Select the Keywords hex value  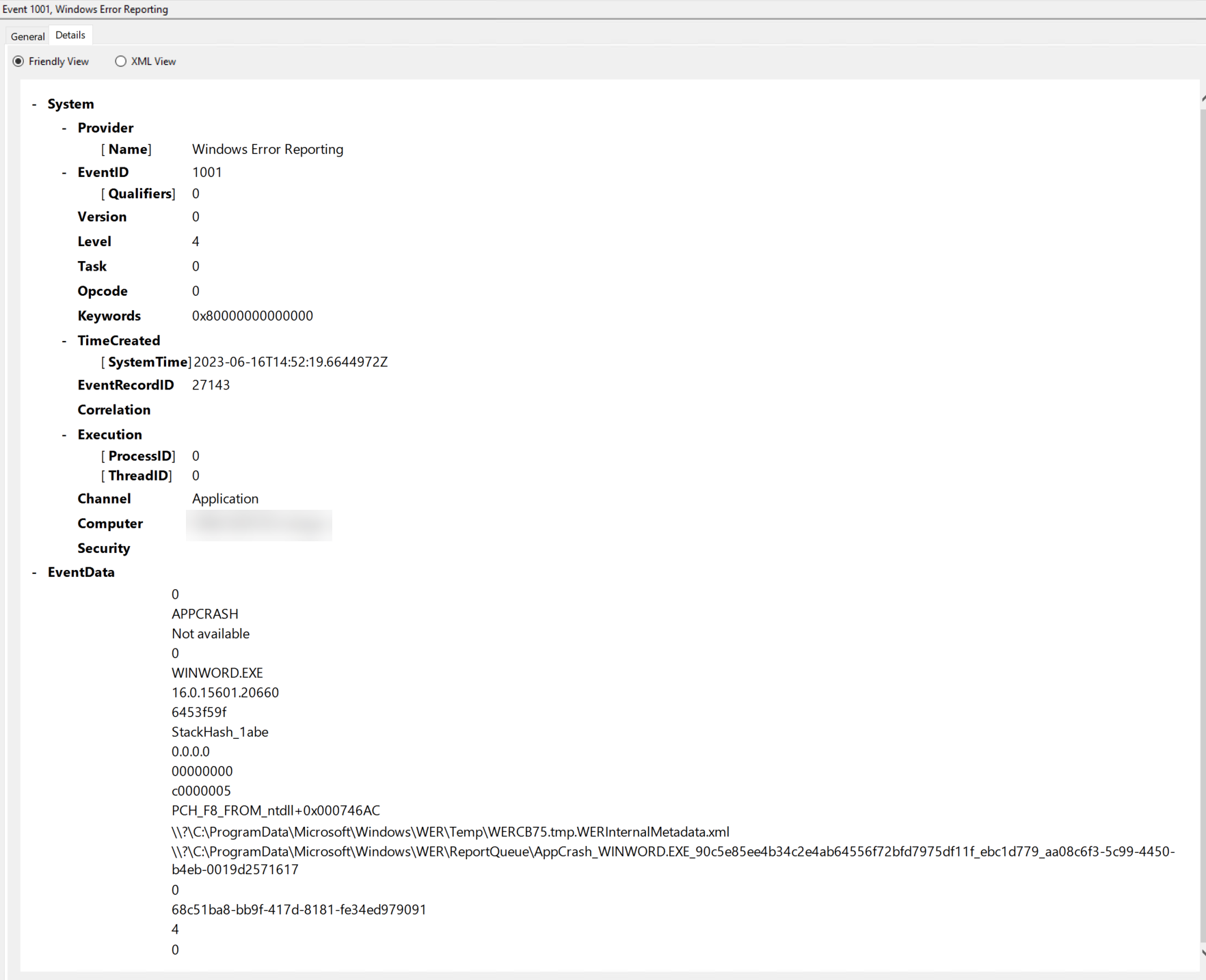click(252, 315)
